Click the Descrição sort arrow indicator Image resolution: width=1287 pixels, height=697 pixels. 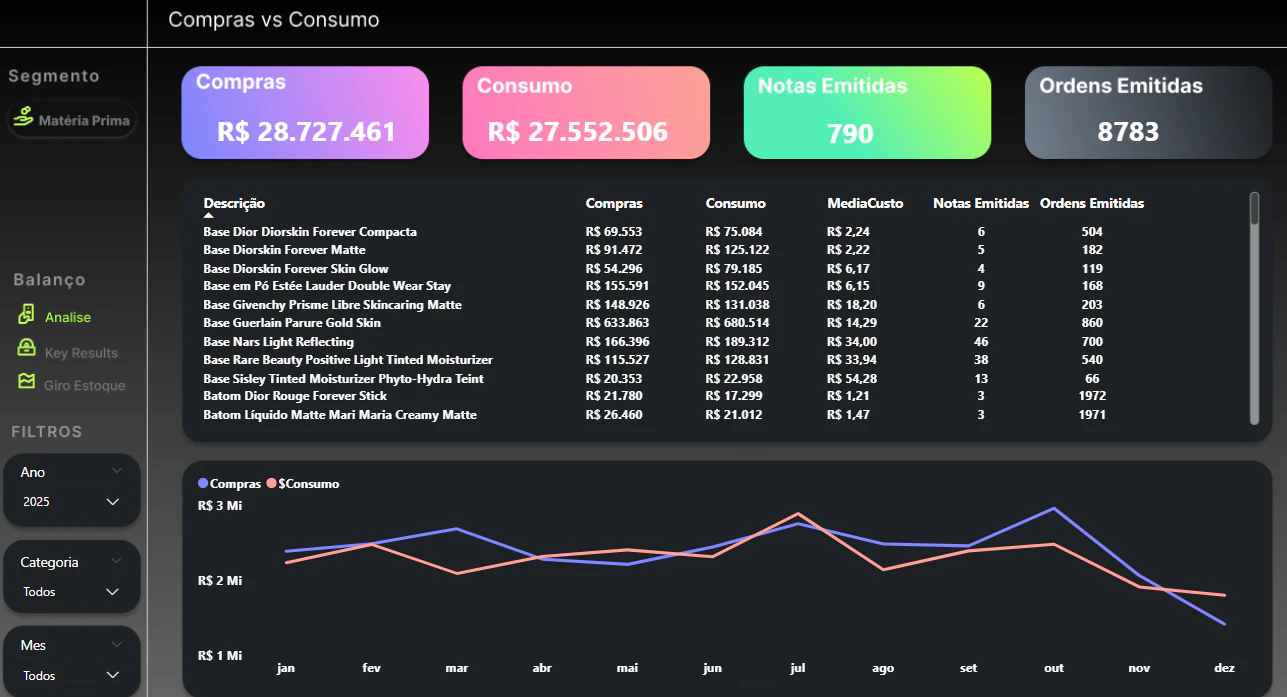[209, 215]
